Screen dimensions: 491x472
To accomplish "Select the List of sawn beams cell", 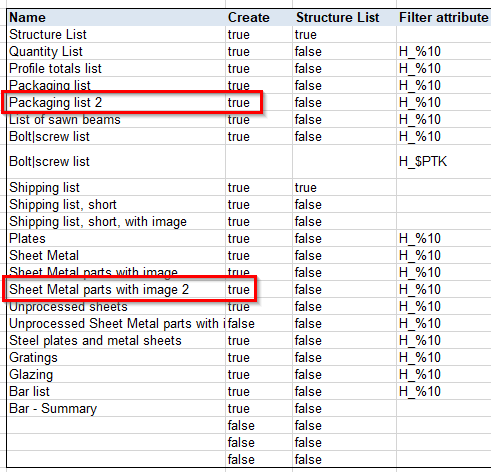I will 116,119.
